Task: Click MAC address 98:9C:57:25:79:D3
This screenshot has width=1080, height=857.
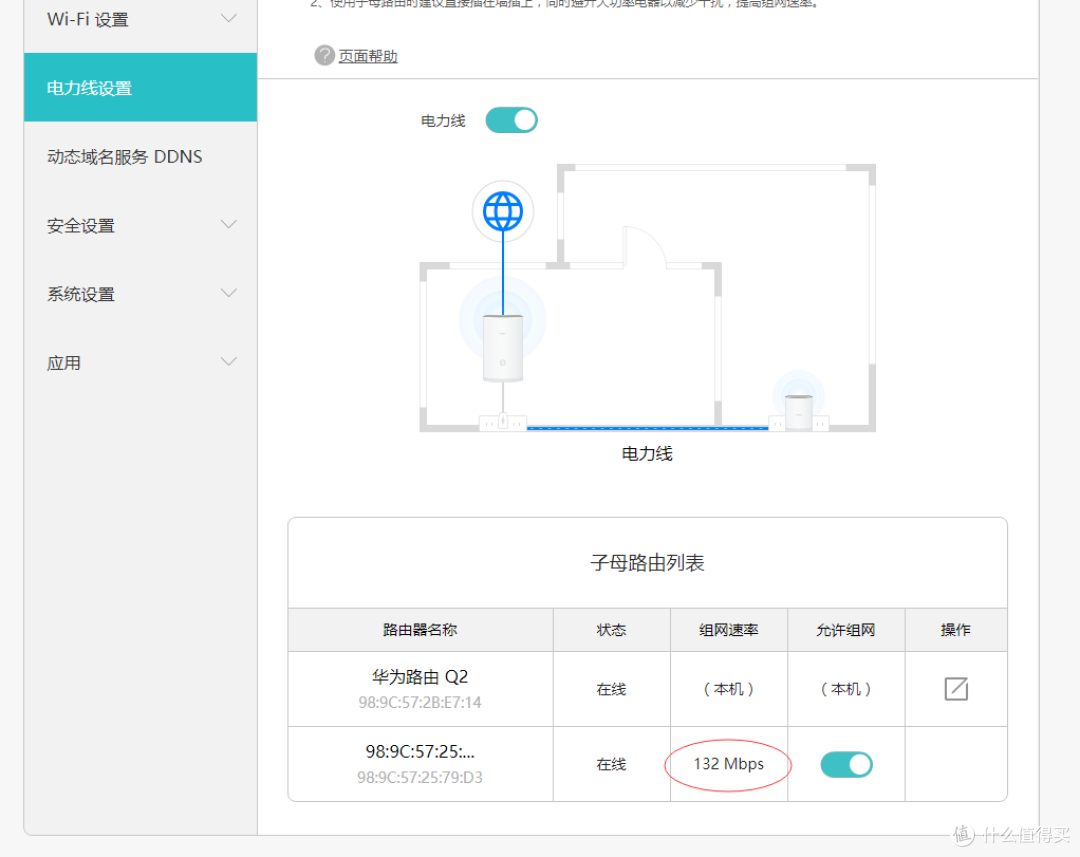Action: pyautogui.click(x=420, y=778)
